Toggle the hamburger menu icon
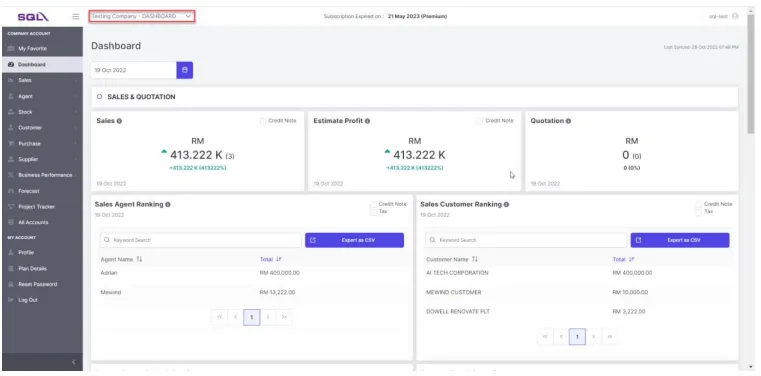Image resolution: width=761 pixels, height=376 pixels. click(76, 16)
